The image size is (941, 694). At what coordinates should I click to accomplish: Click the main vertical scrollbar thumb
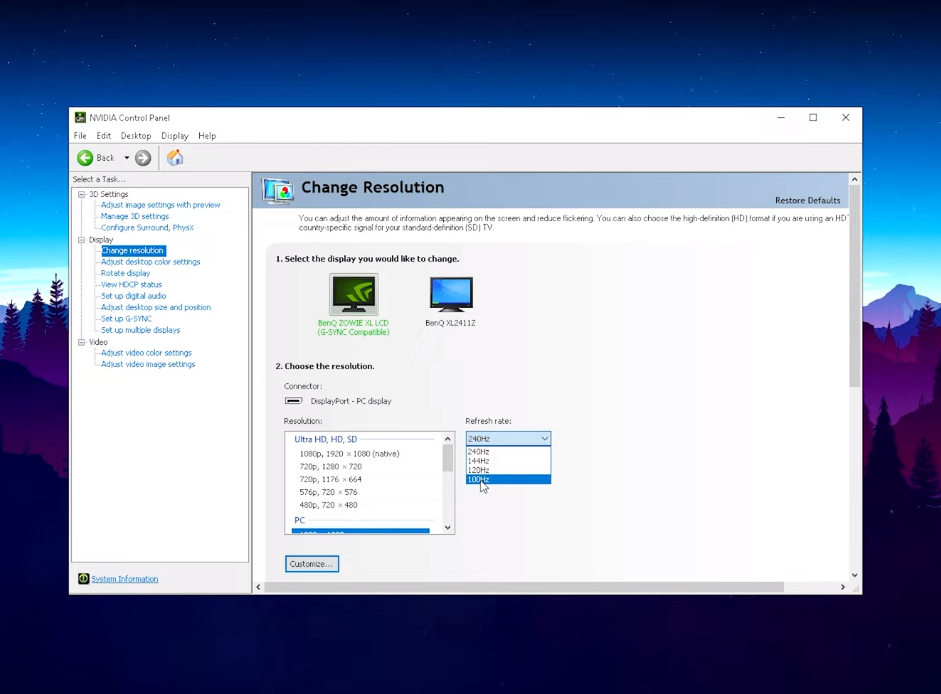click(x=855, y=286)
